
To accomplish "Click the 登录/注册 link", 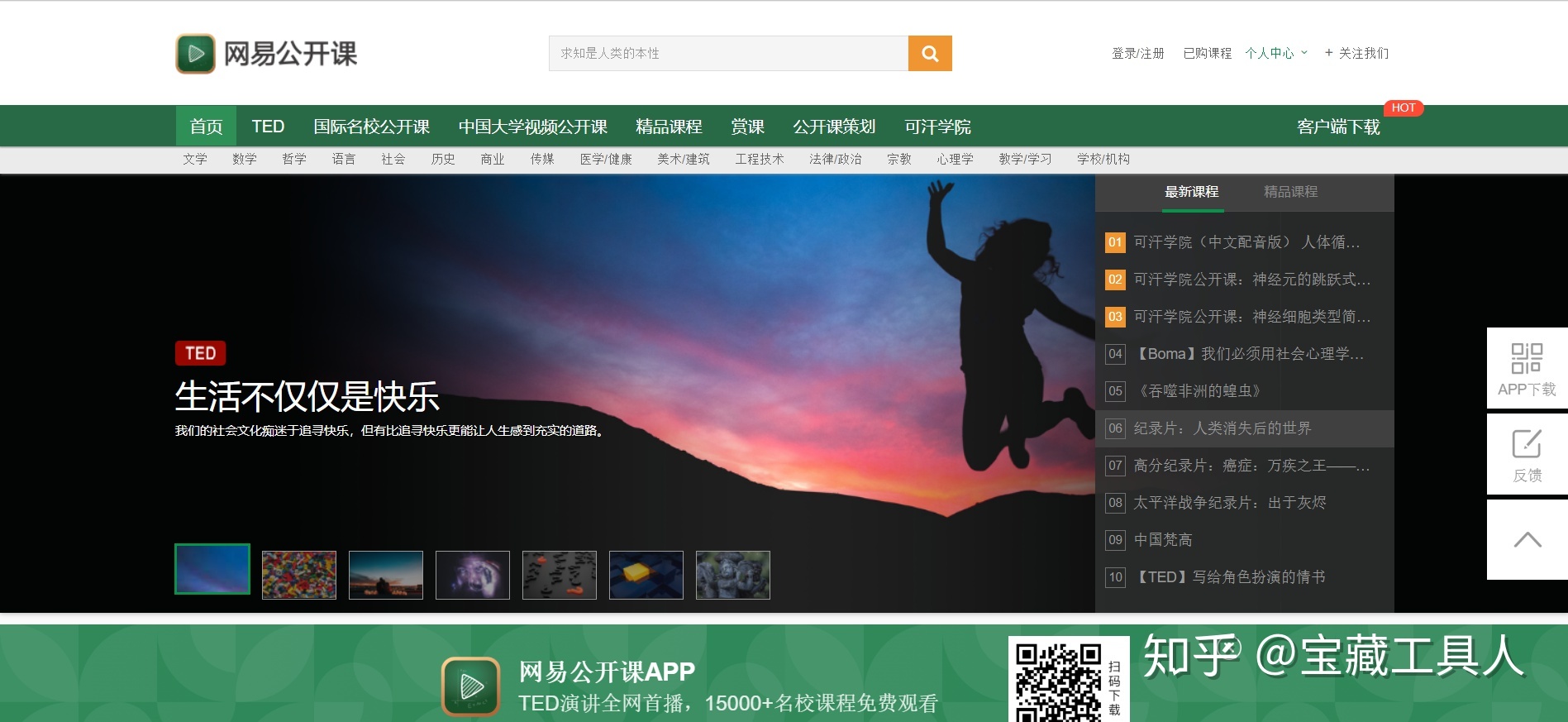I will pyautogui.click(x=1137, y=54).
